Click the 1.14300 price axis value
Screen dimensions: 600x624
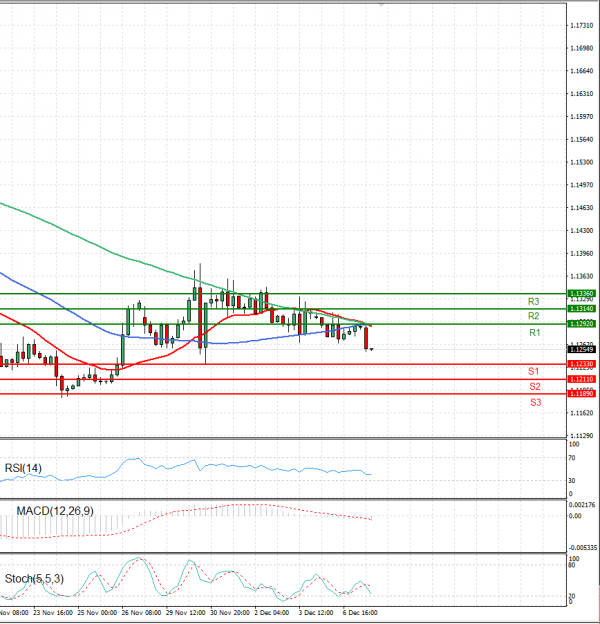(582, 230)
